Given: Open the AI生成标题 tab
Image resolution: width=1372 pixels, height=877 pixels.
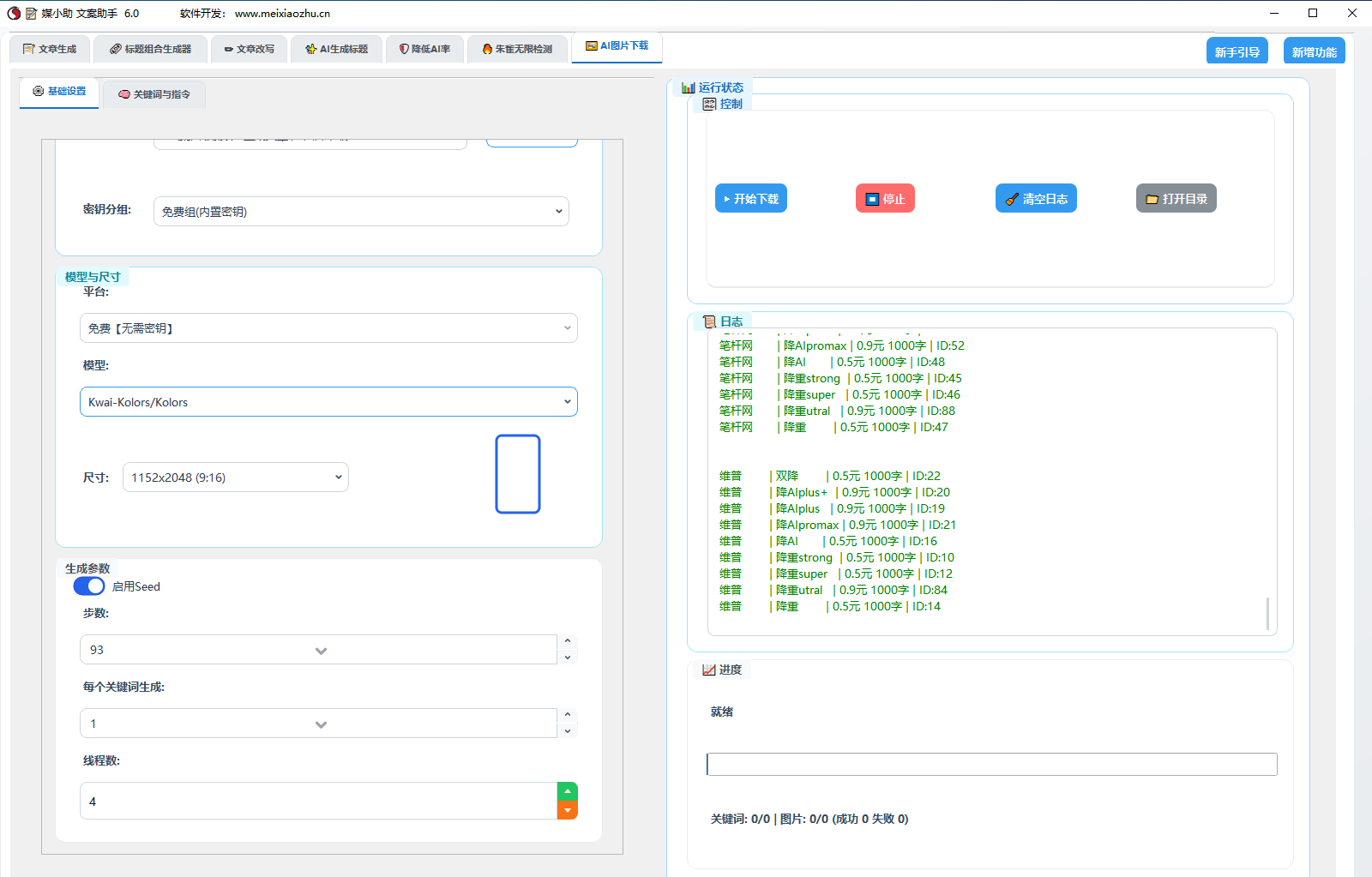Looking at the screenshot, I should 337,49.
